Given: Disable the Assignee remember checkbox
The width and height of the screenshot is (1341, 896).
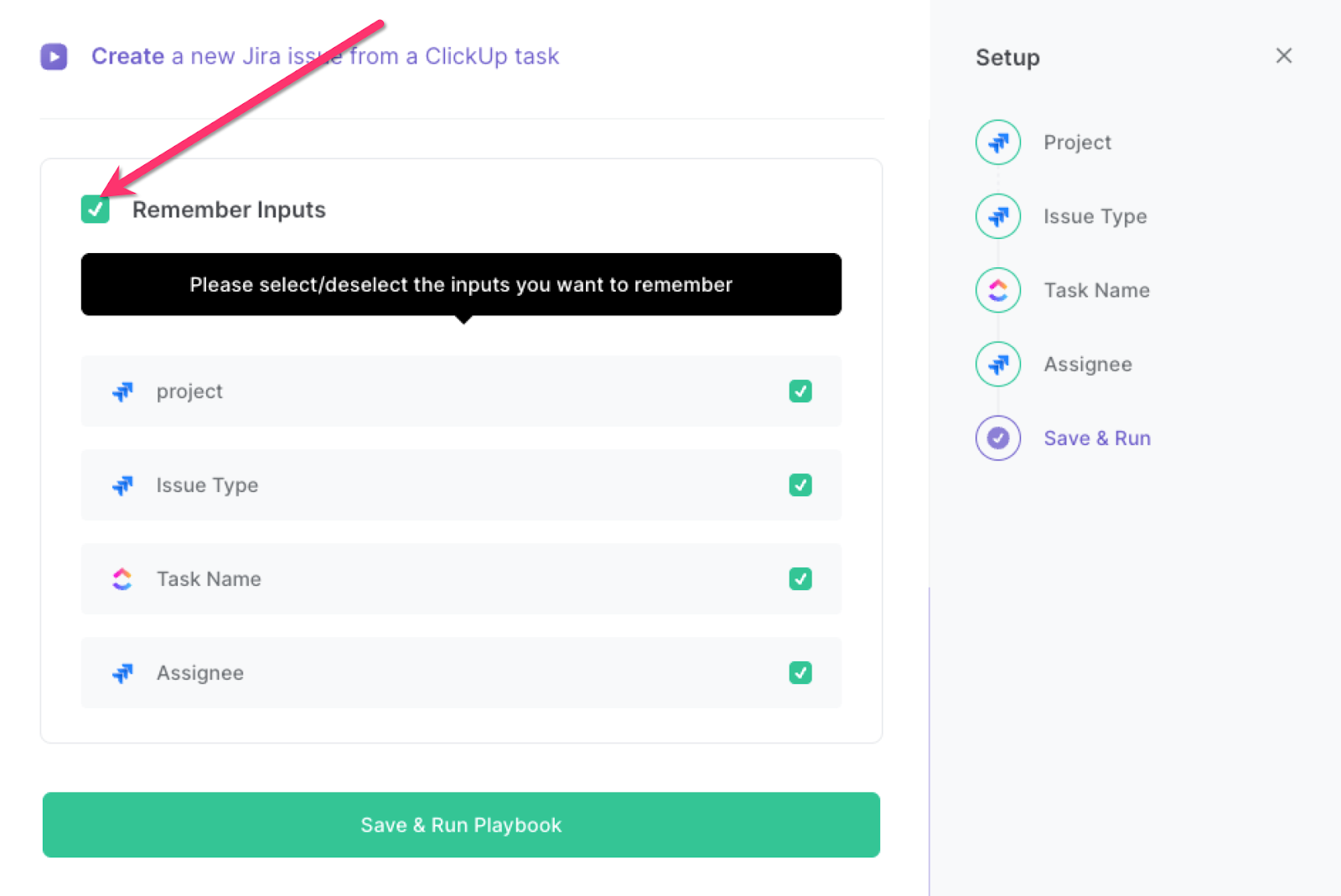Looking at the screenshot, I should point(800,673).
